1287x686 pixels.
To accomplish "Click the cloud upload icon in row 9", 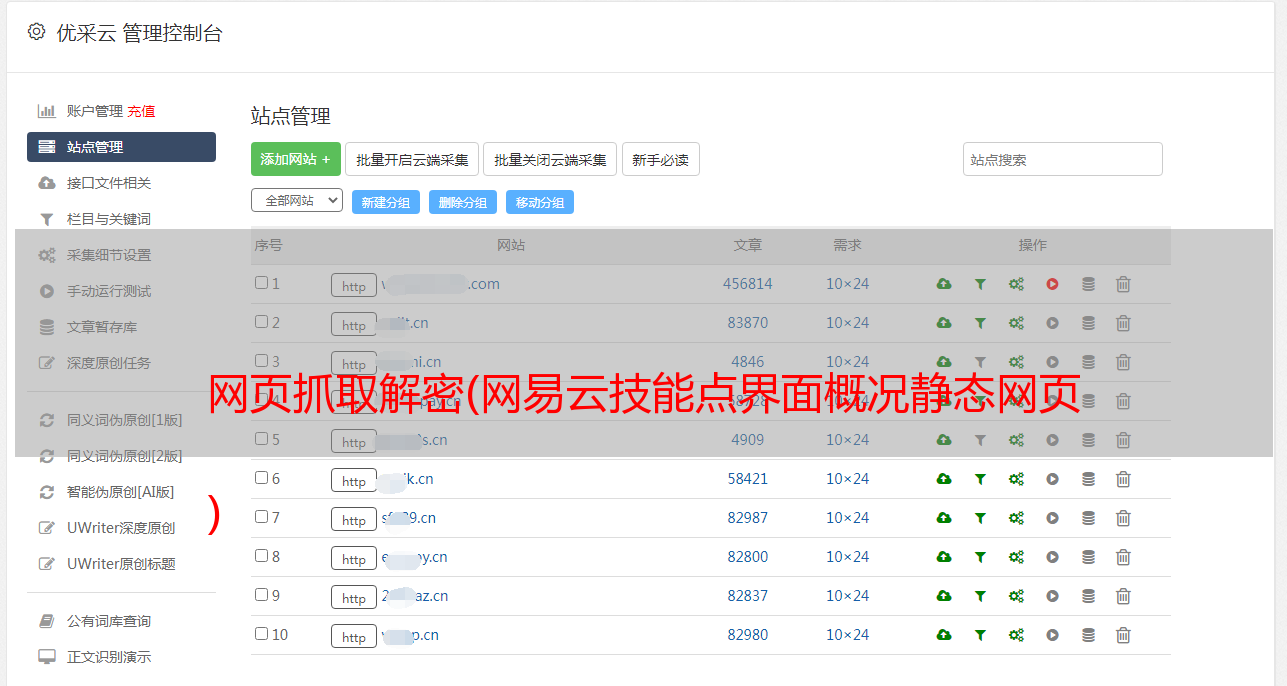I will coord(944,596).
